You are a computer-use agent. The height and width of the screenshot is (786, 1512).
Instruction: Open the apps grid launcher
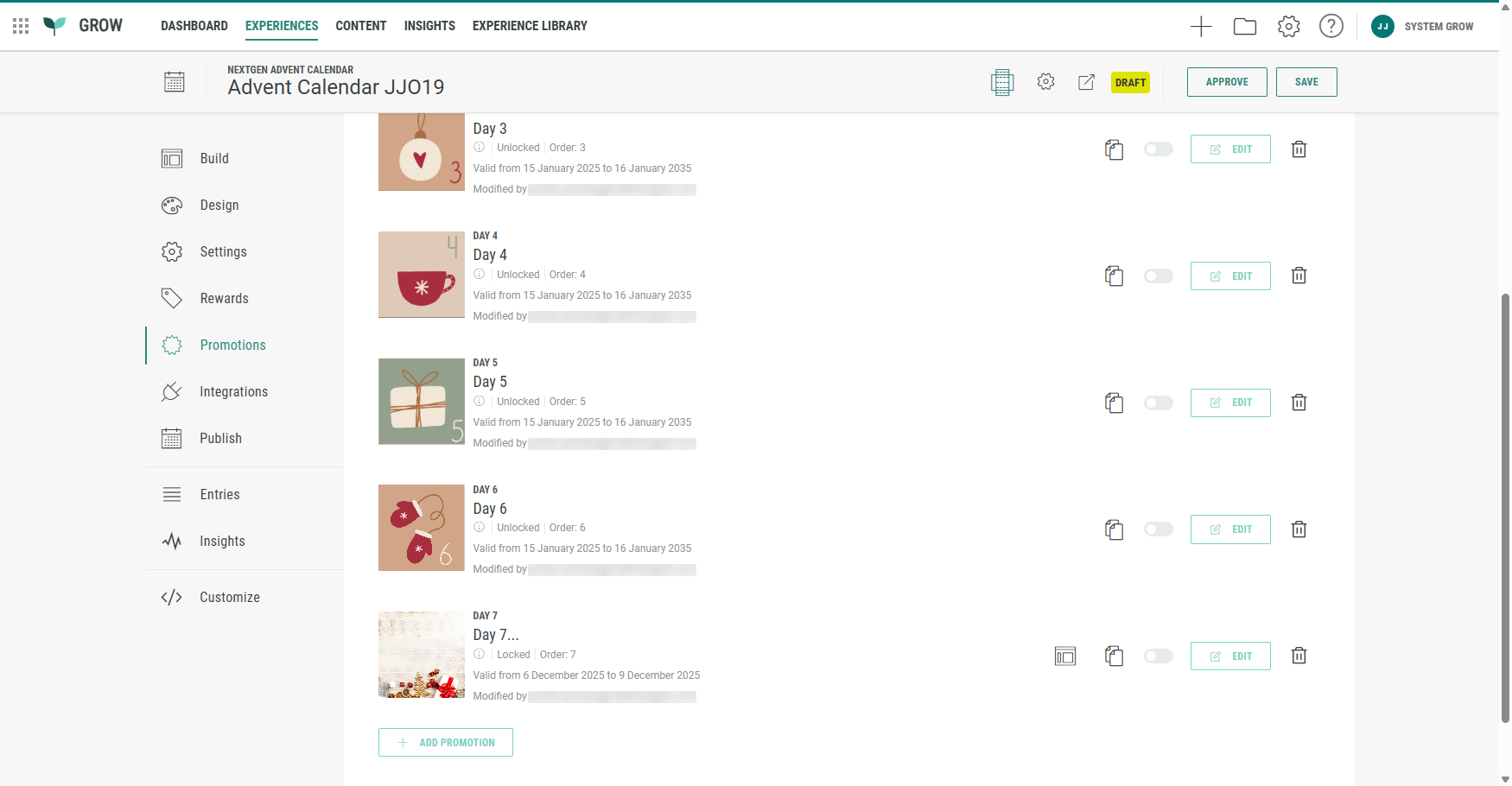point(21,26)
